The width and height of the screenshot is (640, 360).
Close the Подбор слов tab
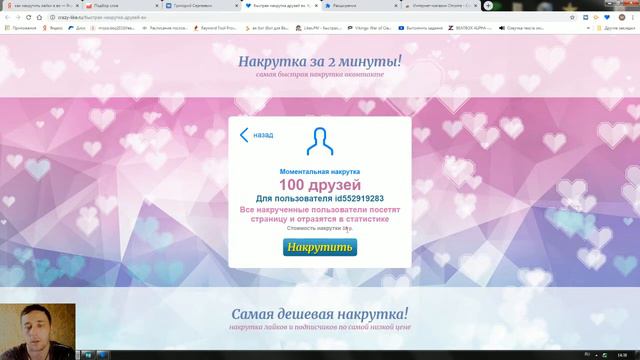point(157,6)
